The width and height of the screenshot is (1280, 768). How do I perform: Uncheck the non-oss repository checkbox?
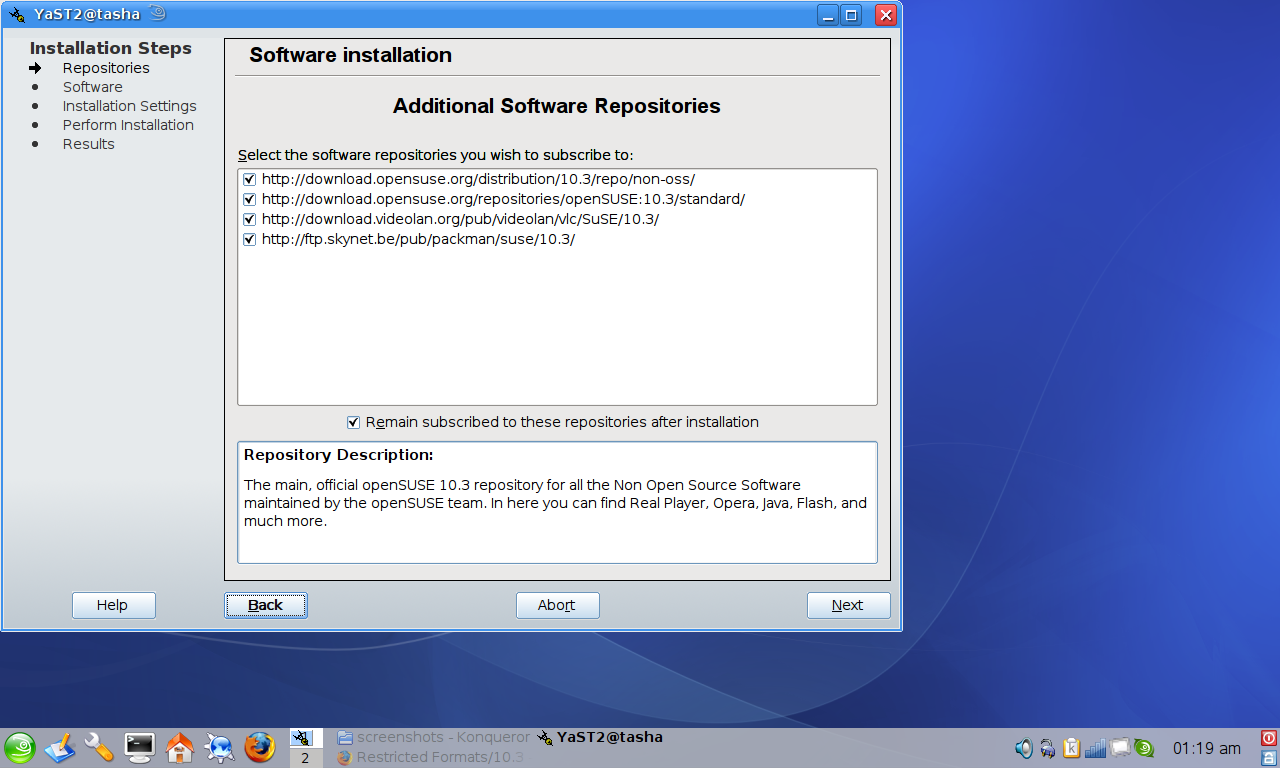point(250,180)
